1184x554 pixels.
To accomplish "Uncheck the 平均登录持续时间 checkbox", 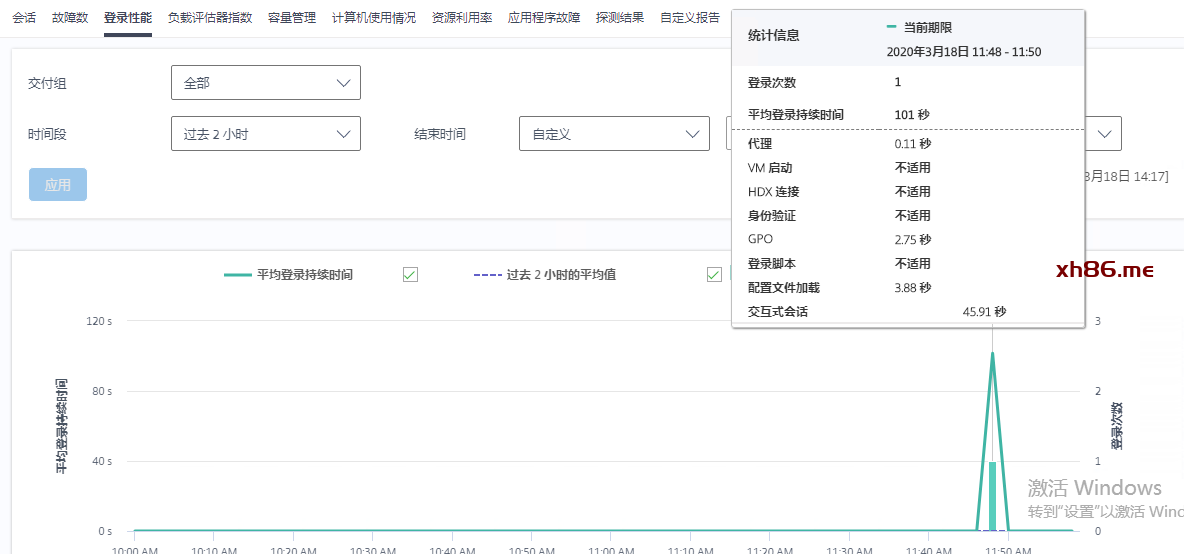I will coord(410,275).
